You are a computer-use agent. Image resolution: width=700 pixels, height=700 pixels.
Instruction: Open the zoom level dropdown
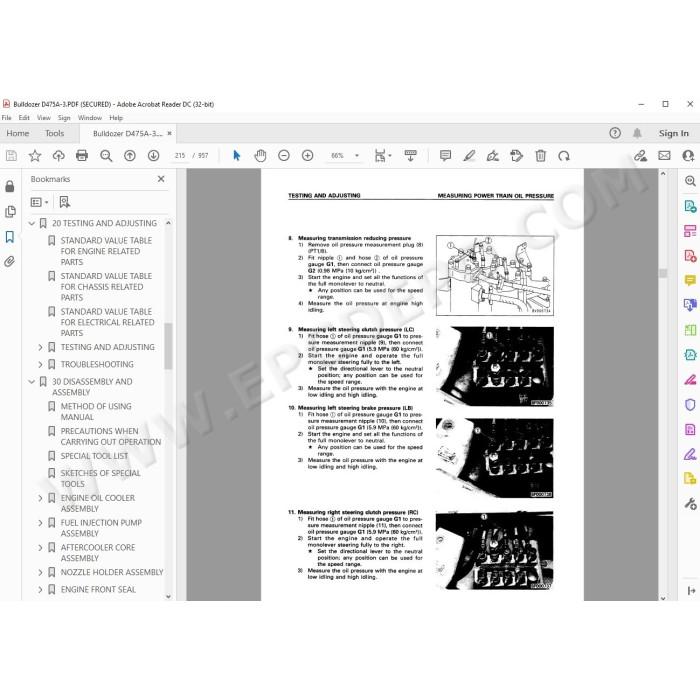357,156
